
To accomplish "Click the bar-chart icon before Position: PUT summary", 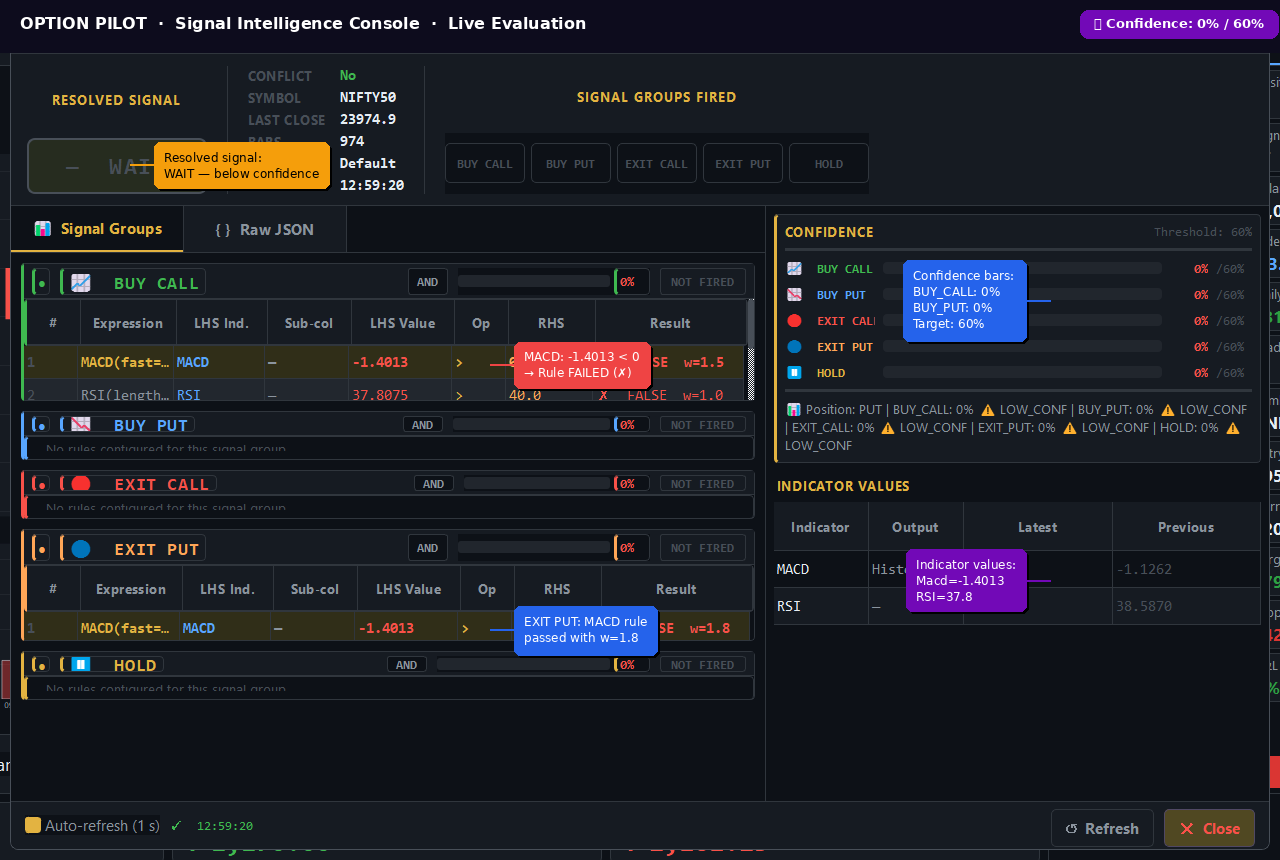I will coord(793,410).
